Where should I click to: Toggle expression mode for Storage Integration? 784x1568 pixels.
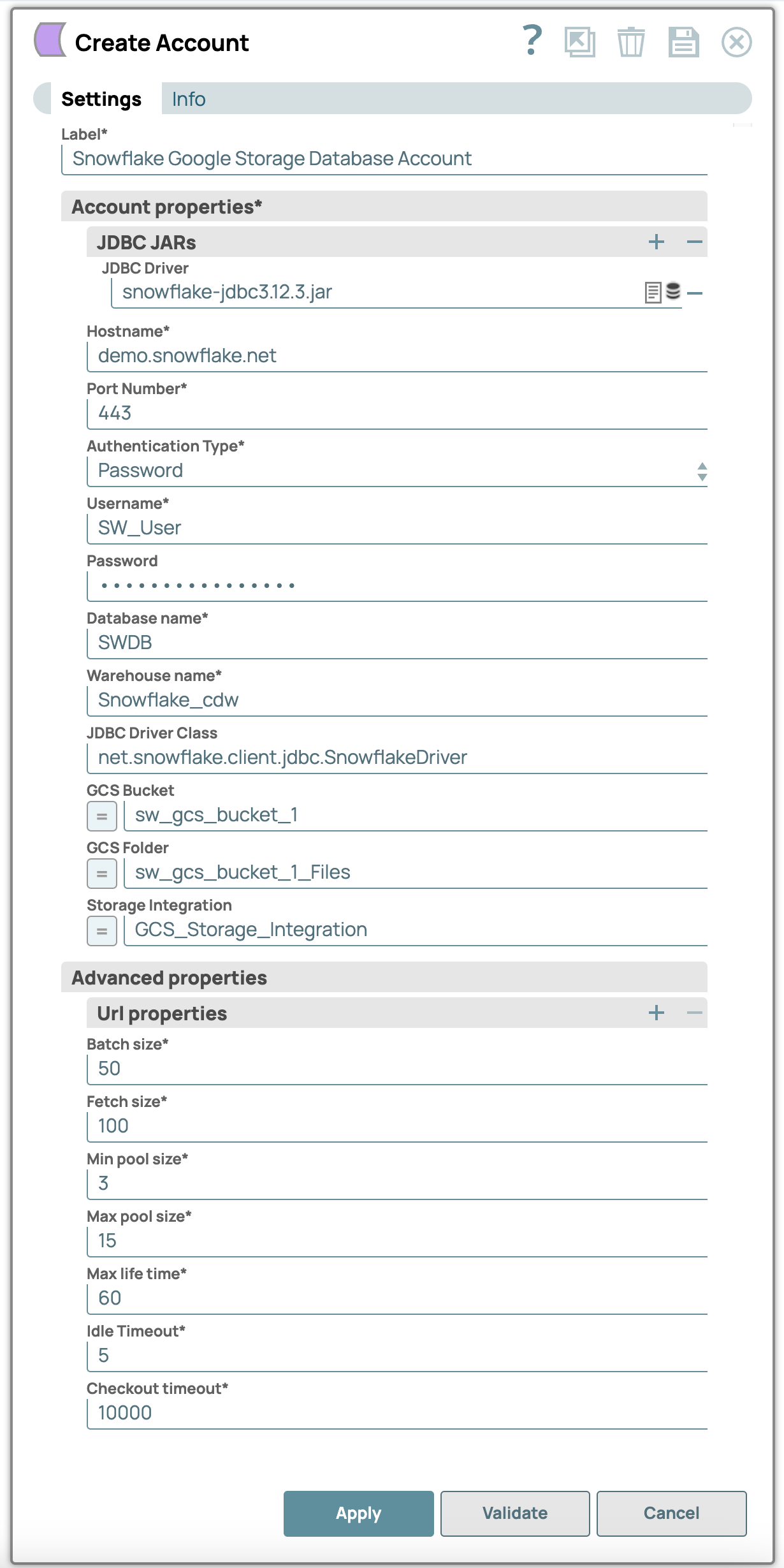pyautogui.click(x=101, y=930)
